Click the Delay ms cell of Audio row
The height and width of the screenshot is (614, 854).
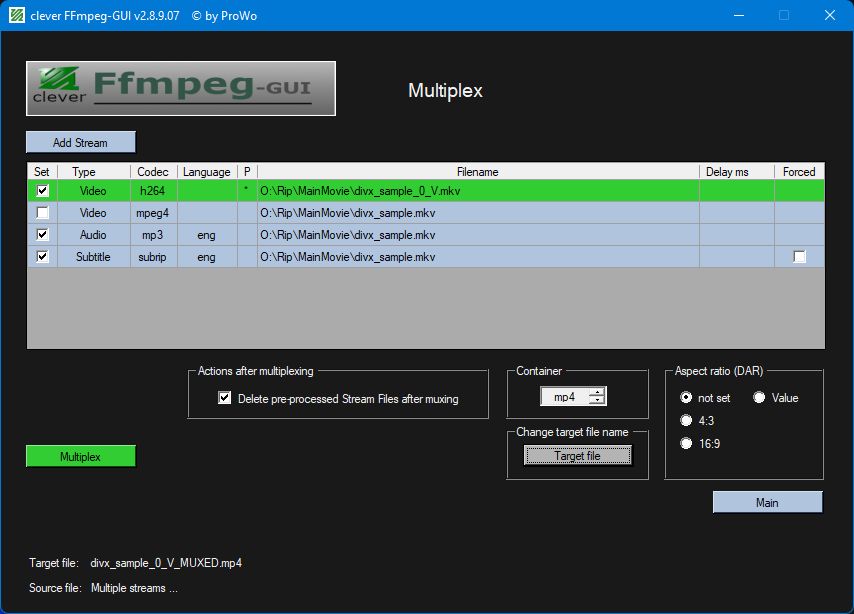736,235
